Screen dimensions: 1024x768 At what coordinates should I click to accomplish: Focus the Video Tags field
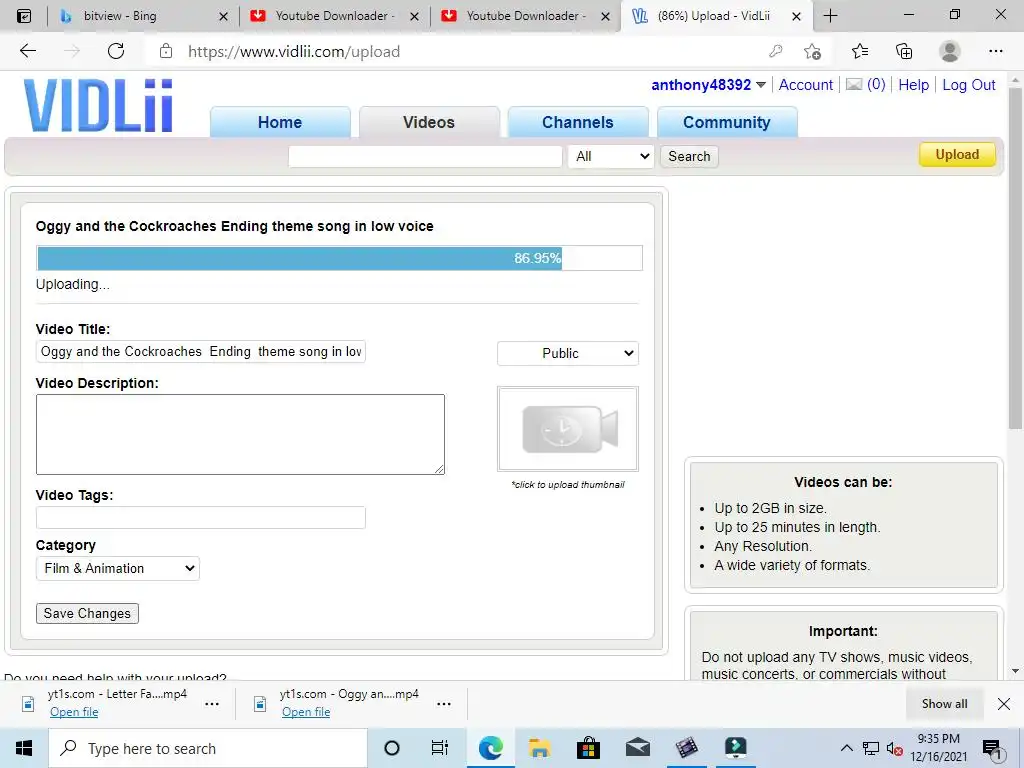click(x=200, y=517)
